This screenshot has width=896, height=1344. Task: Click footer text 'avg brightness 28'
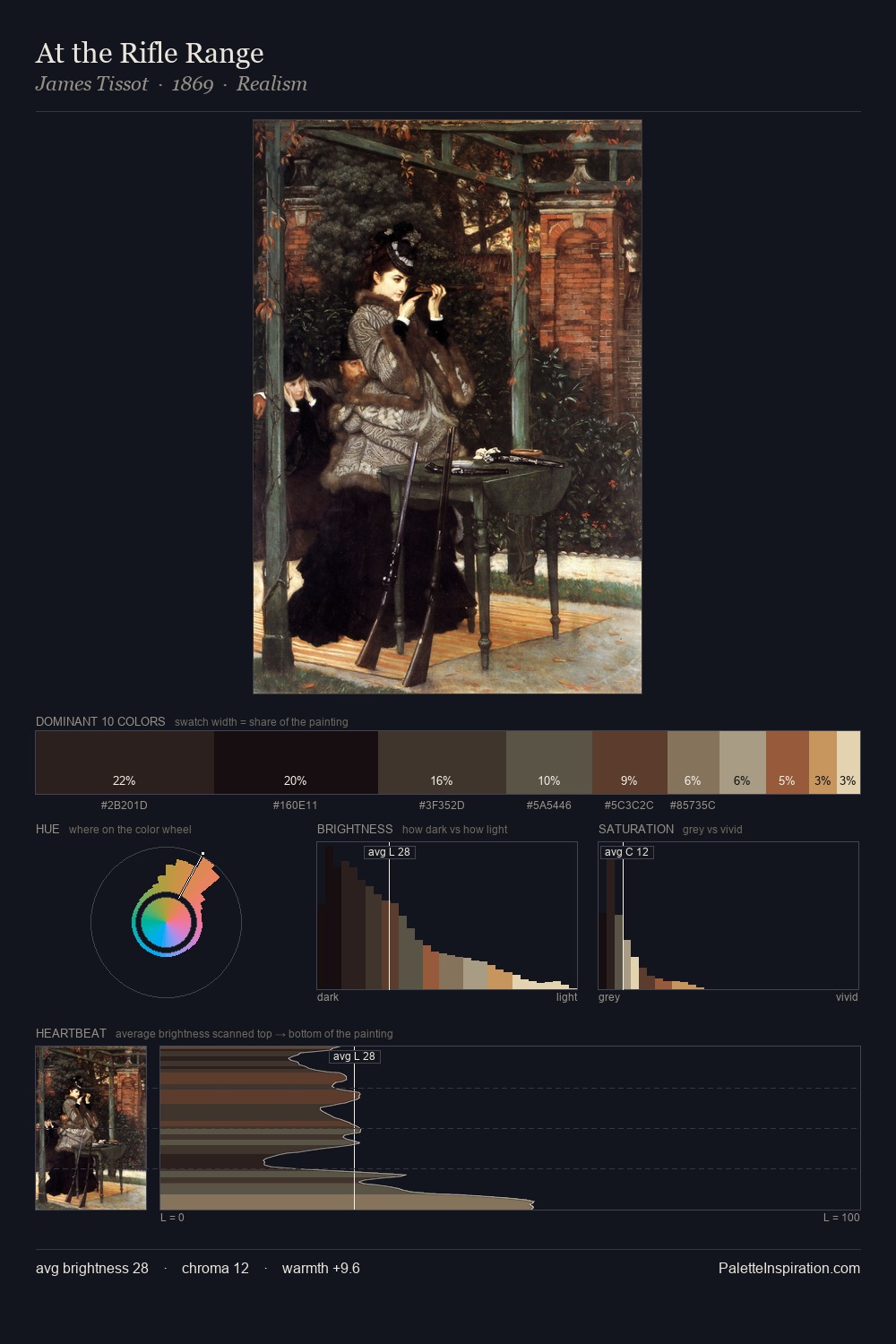coord(92,1268)
